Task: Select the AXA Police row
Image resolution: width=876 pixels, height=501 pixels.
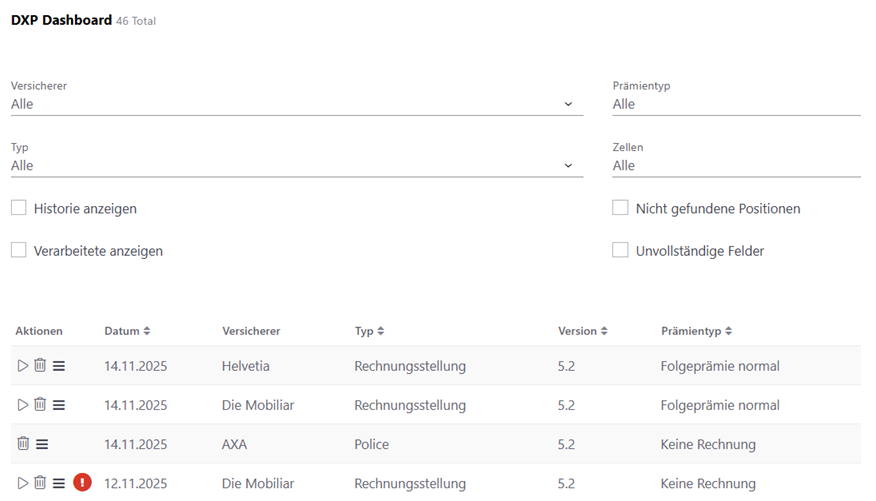Action: [x=400, y=444]
